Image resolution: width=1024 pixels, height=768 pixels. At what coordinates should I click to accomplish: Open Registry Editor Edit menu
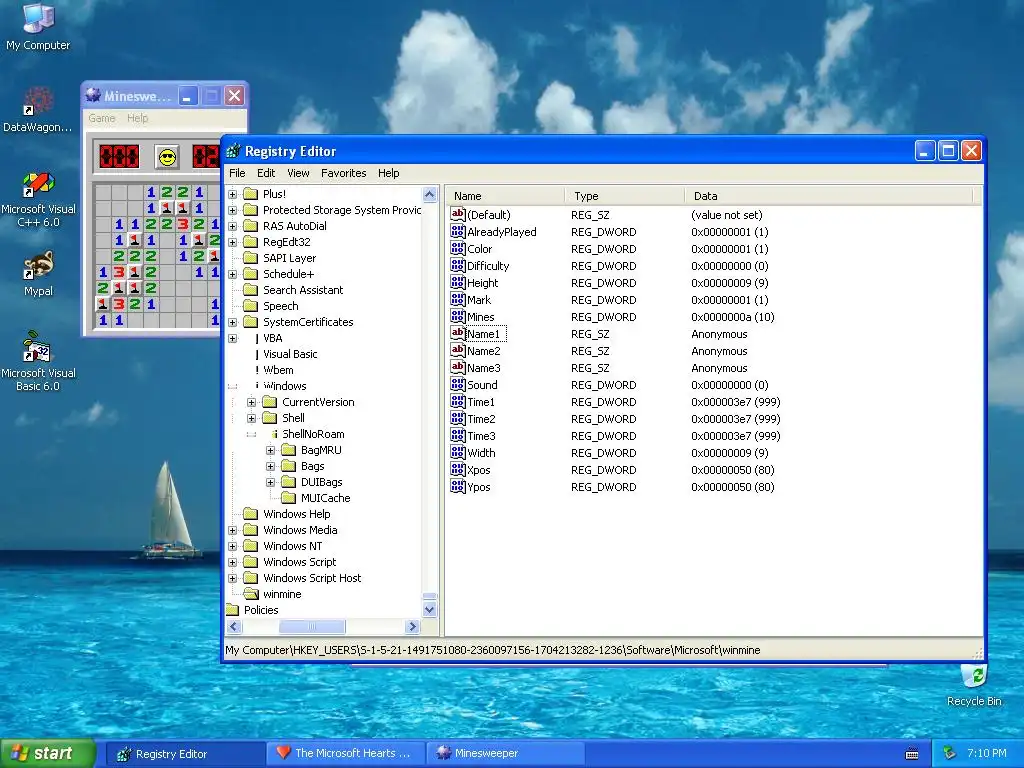[266, 173]
